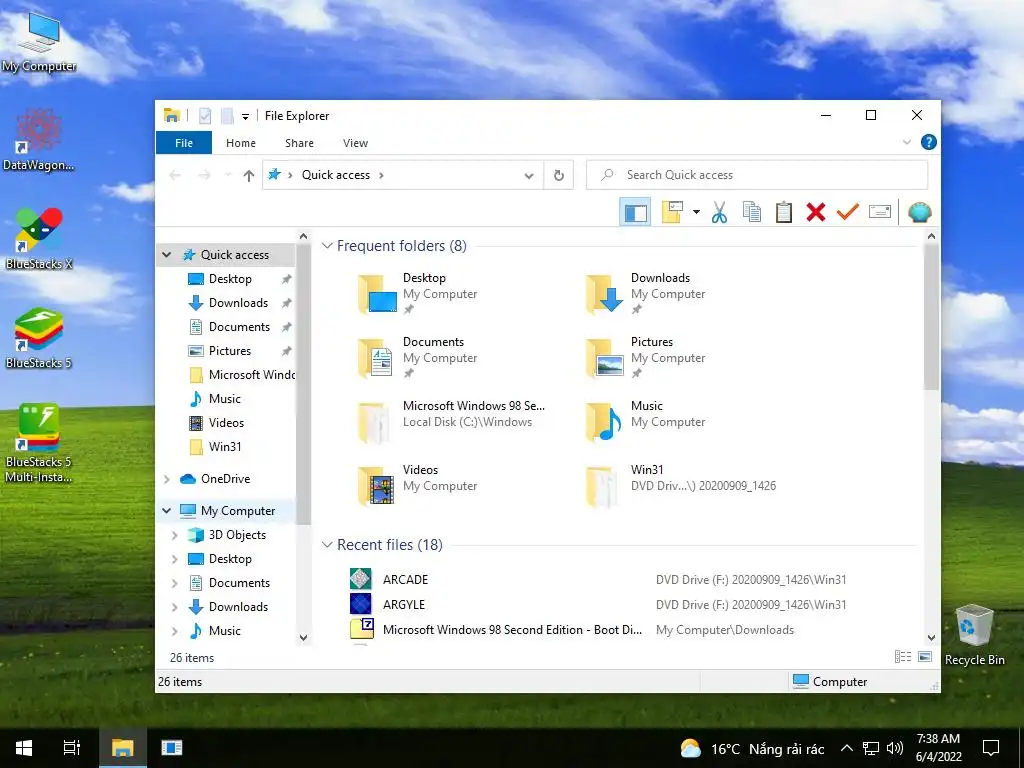Select Desktop under Quick access in sidebar
The image size is (1024, 768).
click(229, 279)
